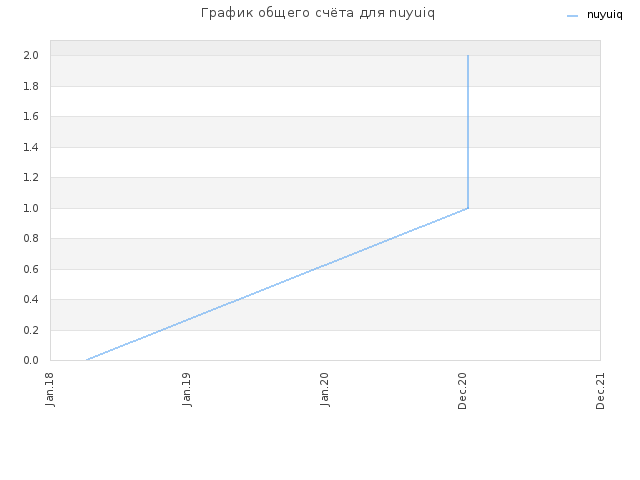
Task: Click the line's starting point at 0.0
Action: 87,360
